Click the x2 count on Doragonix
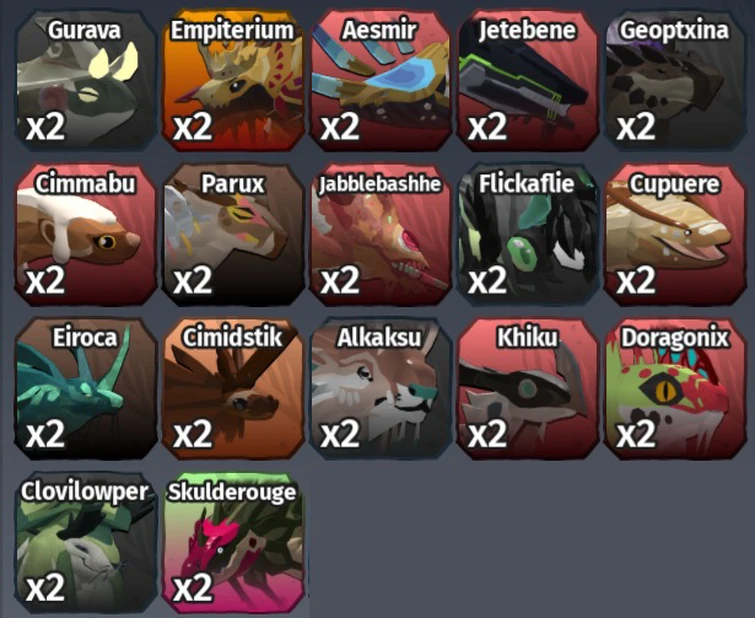This screenshot has width=755, height=618. tap(636, 434)
